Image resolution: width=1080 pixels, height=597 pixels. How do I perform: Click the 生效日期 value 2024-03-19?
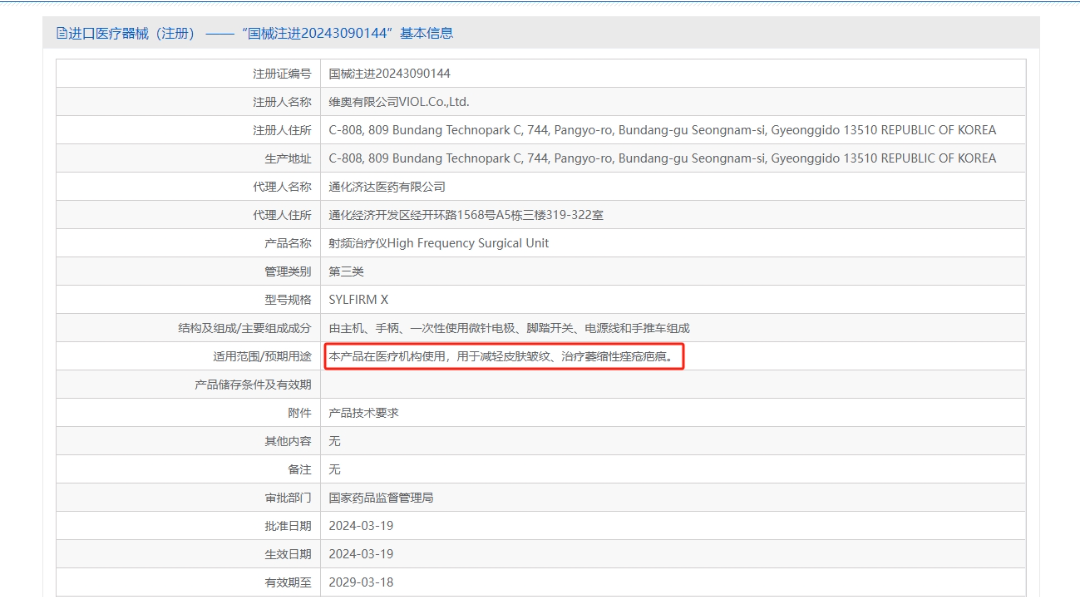coord(361,553)
